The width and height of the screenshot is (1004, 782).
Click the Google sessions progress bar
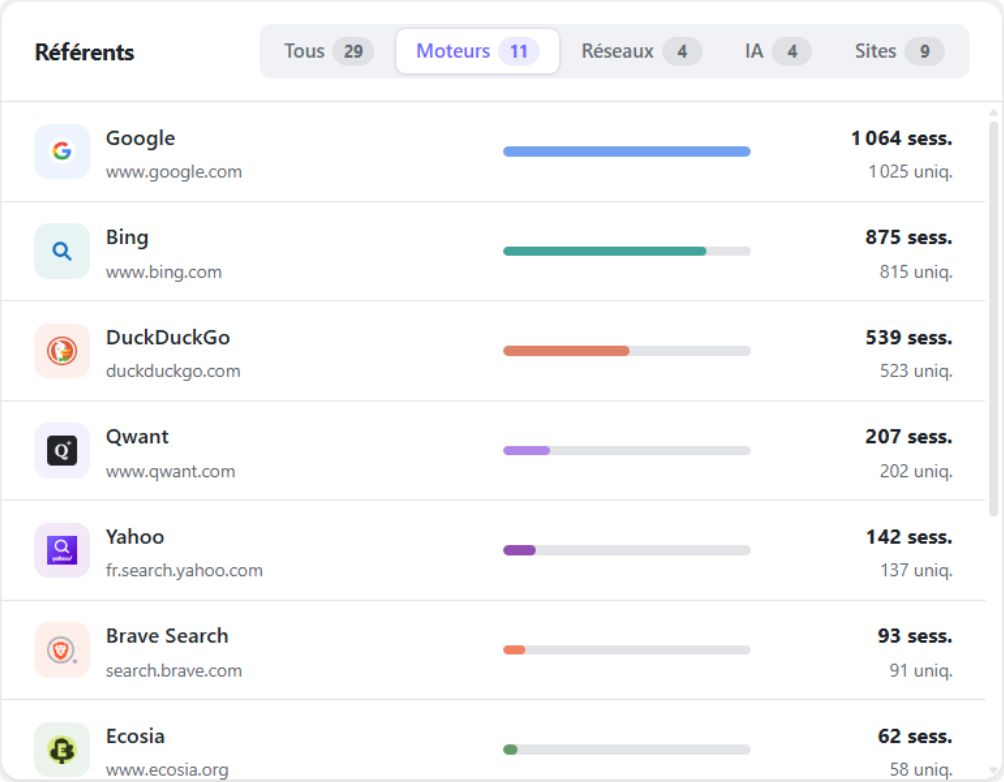click(627, 152)
